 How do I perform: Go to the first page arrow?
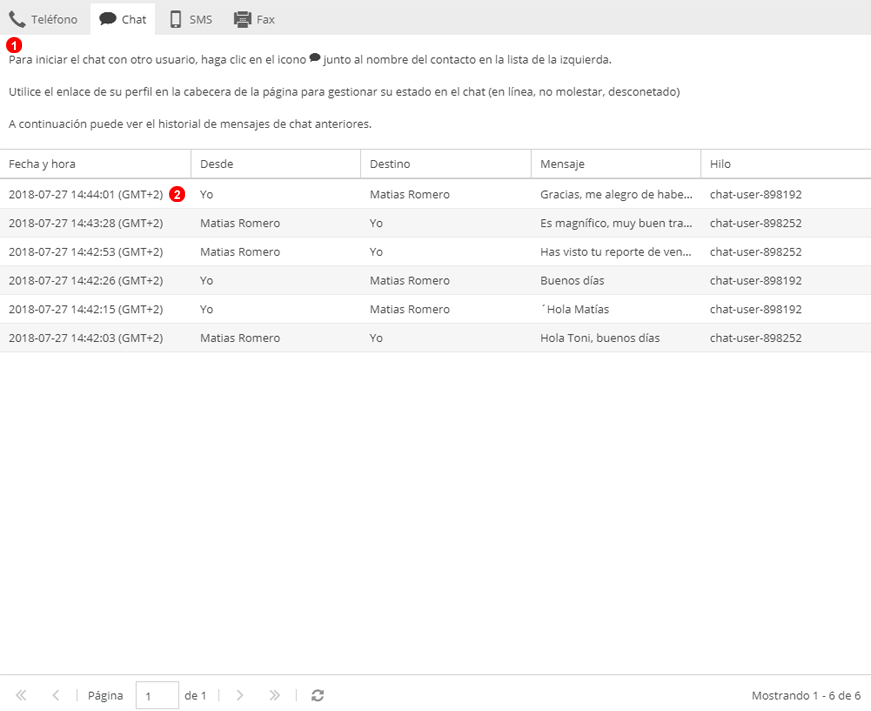(x=21, y=695)
